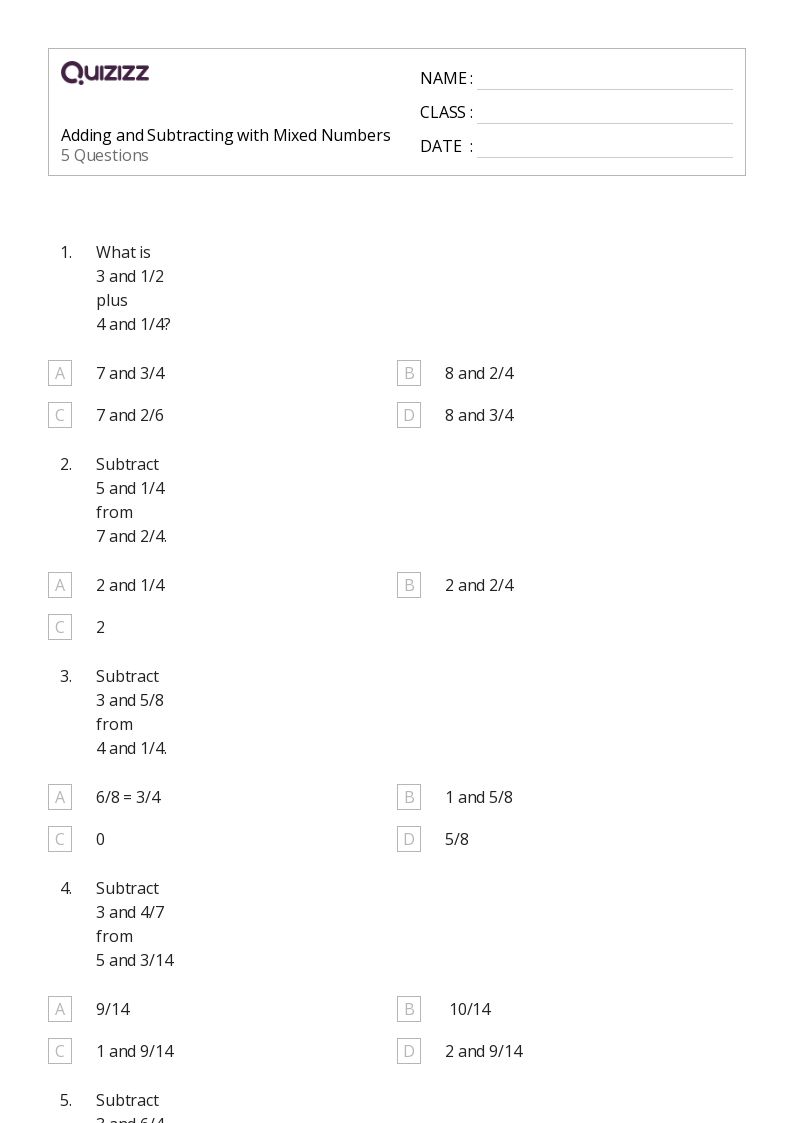Click the CLASS blank line field
Image resolution: width=794 pixels, height=1123 pixels.
click(605, 114)
